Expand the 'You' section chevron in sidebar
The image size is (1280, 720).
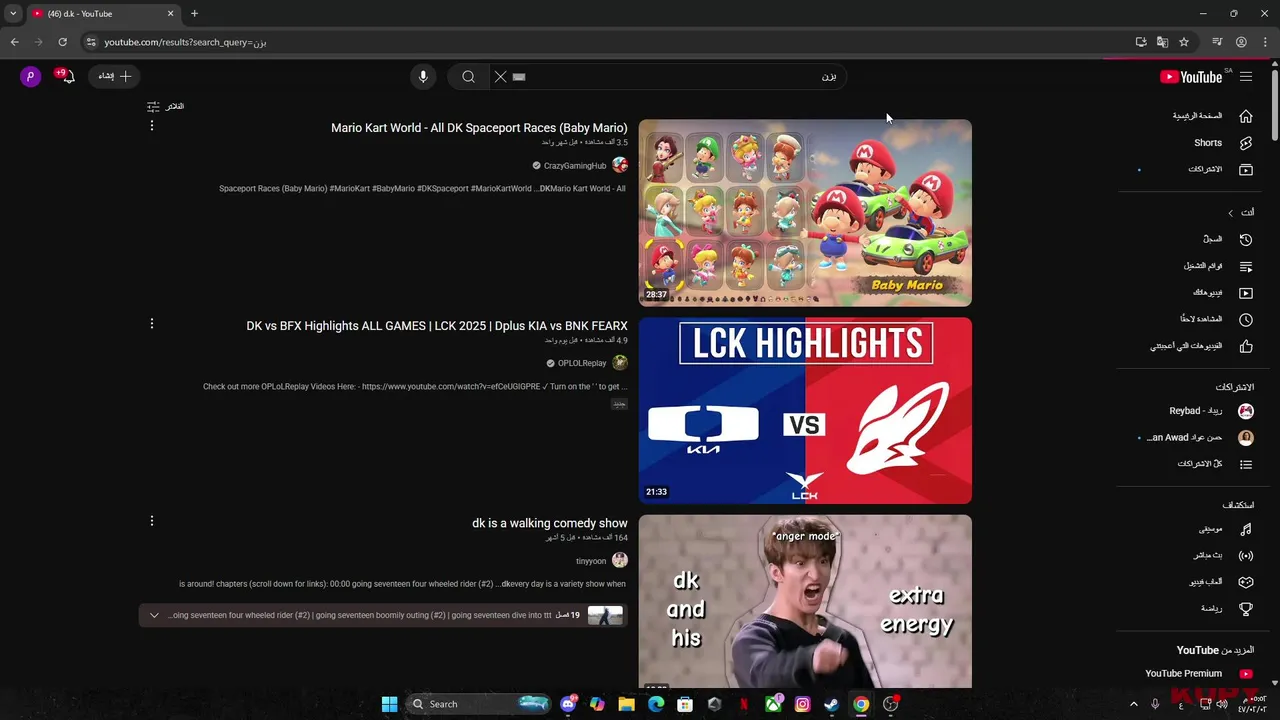[1231, 213]
